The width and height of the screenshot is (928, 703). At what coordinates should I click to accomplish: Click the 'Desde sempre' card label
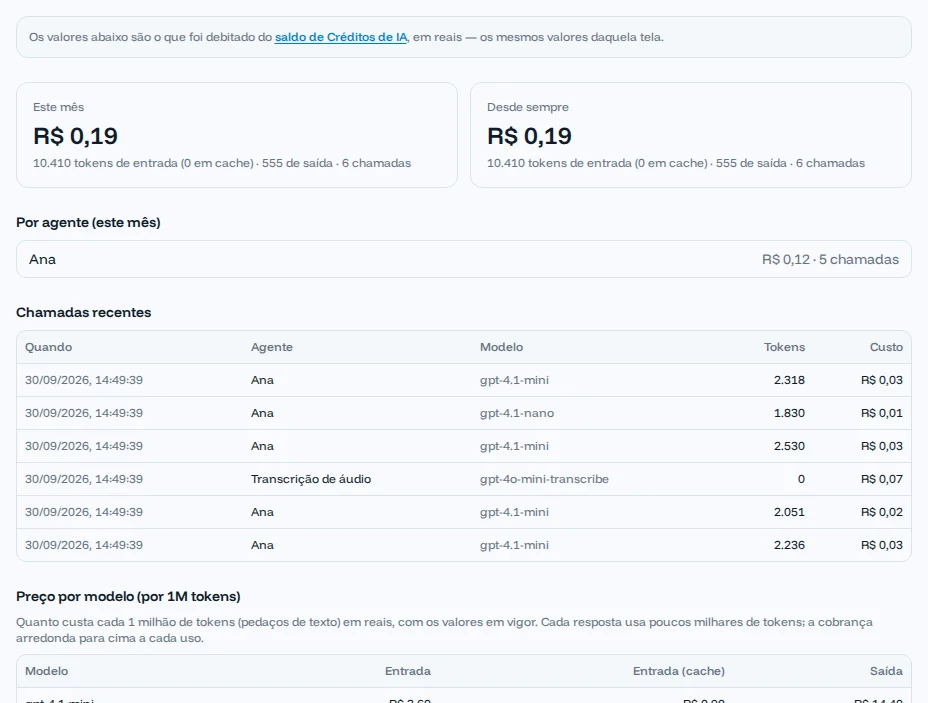pyautogui.click(x=528, y=107)
